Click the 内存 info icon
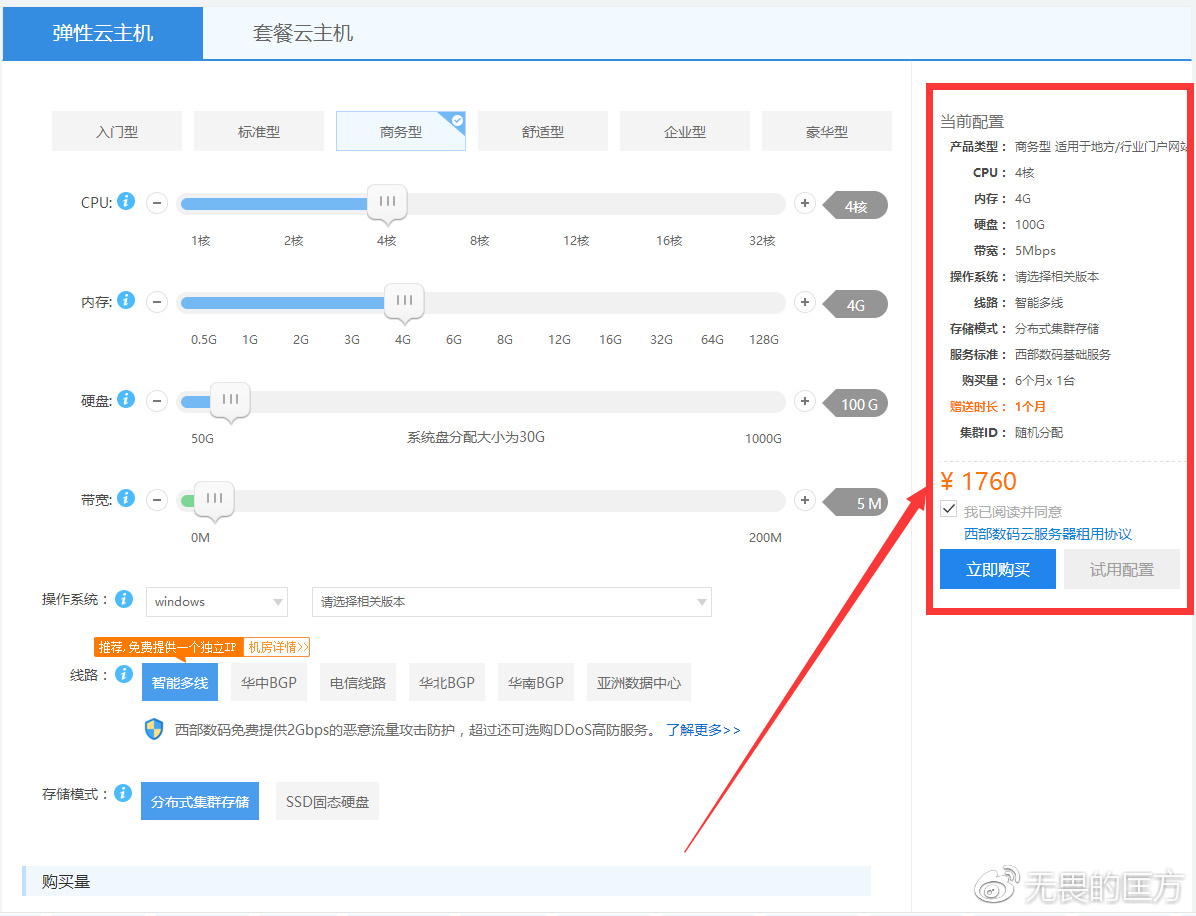1196x916 pixels. coord(126,299)
